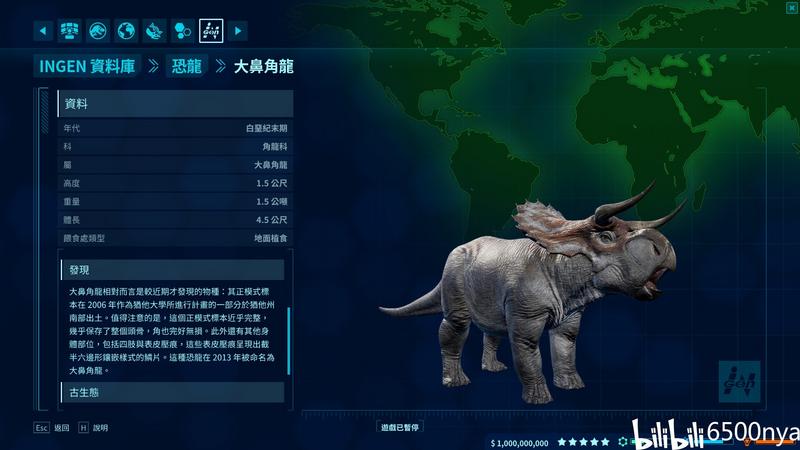Click the 恐龍 breadcrumb
800x450 pixels.
click(186, 66)
